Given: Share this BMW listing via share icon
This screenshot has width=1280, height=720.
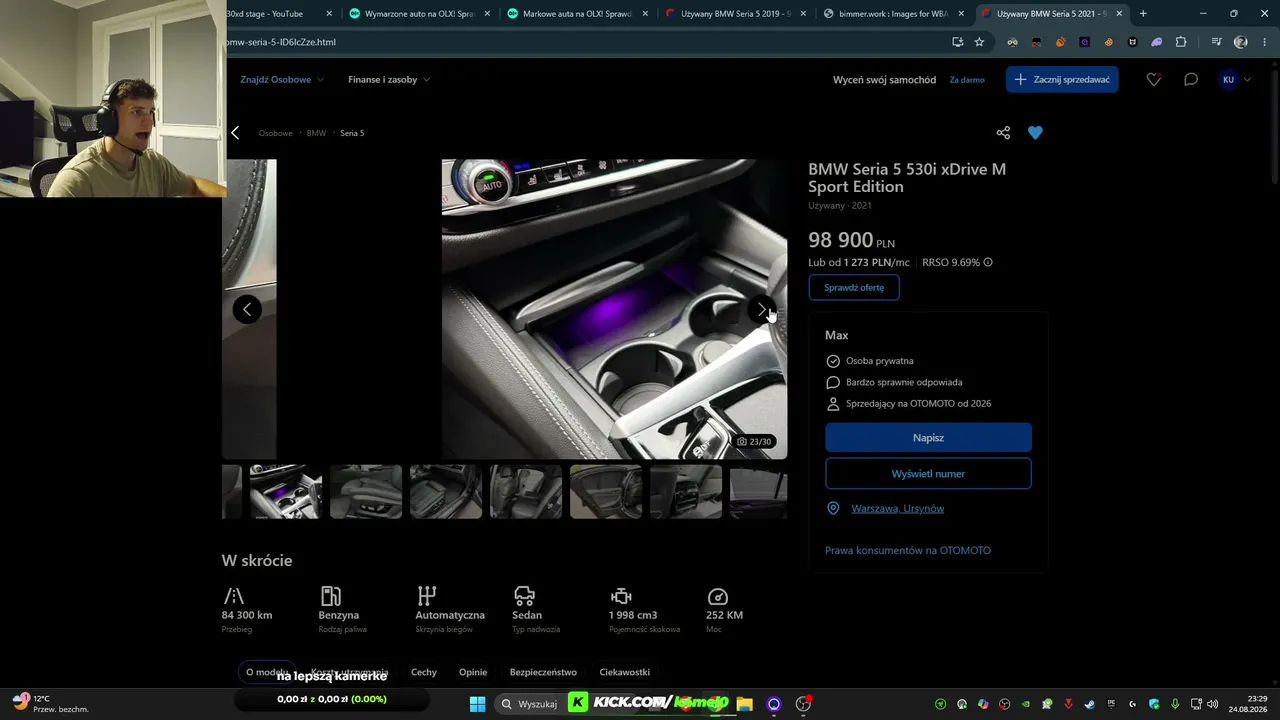Looking at the screenshot, I should click(x=1003, y=133).
